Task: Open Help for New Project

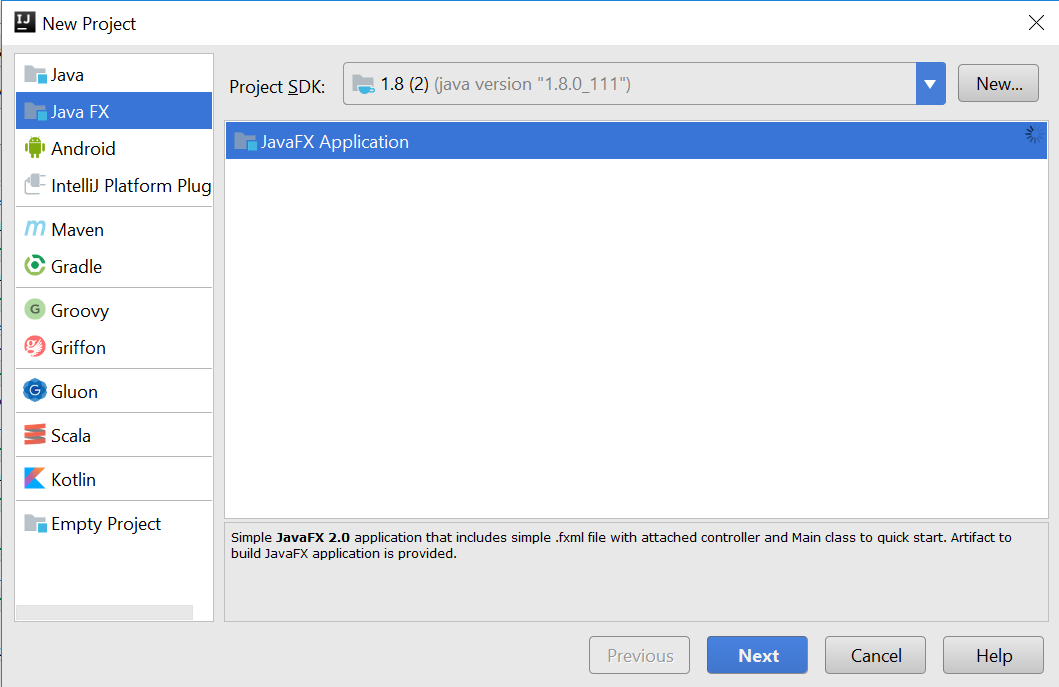Action: (993, 655)
